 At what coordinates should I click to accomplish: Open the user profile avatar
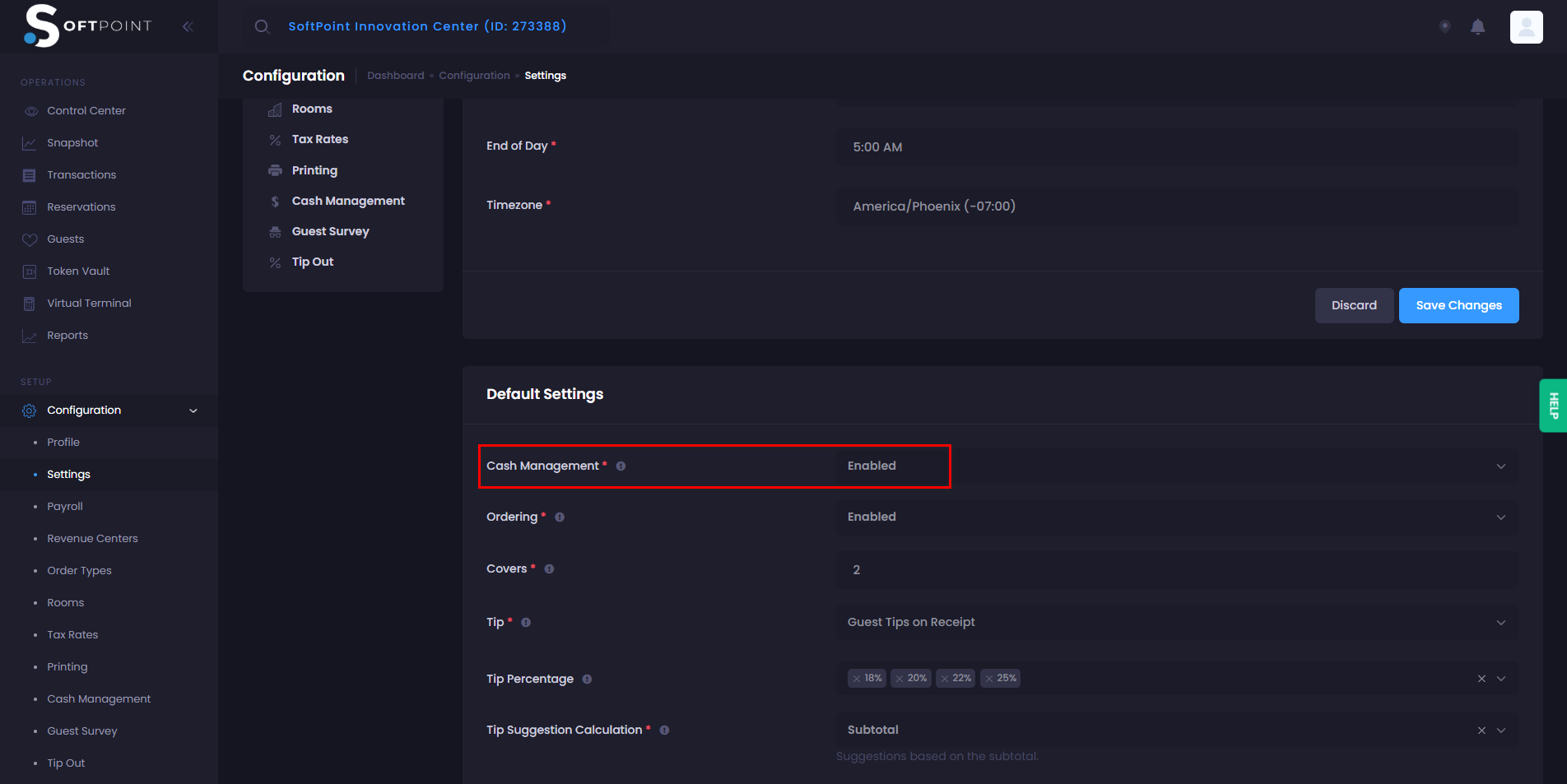click(1525, 27)
